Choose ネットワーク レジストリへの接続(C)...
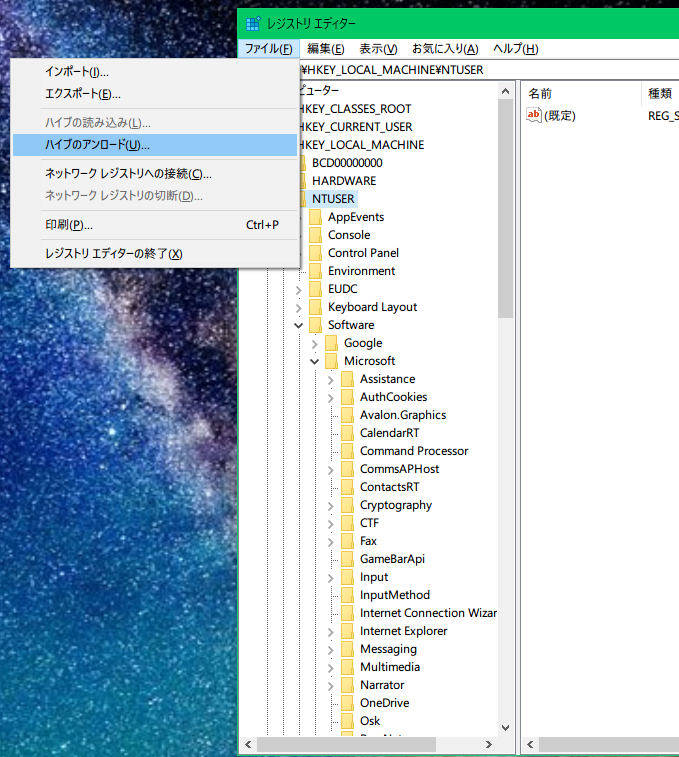679x757 pixels. pos(155,174)
